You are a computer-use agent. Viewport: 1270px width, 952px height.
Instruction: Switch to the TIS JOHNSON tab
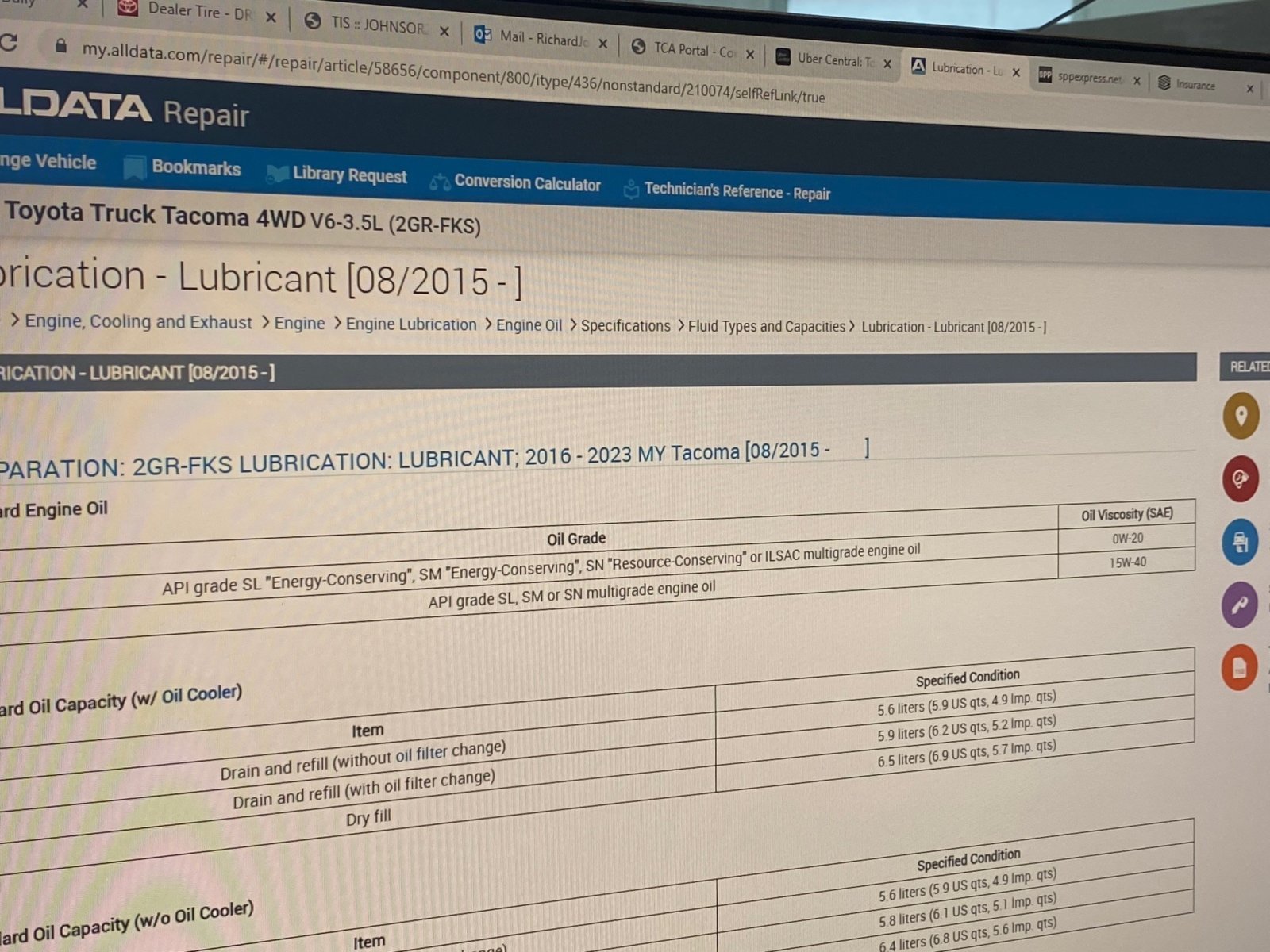[377, 25]
